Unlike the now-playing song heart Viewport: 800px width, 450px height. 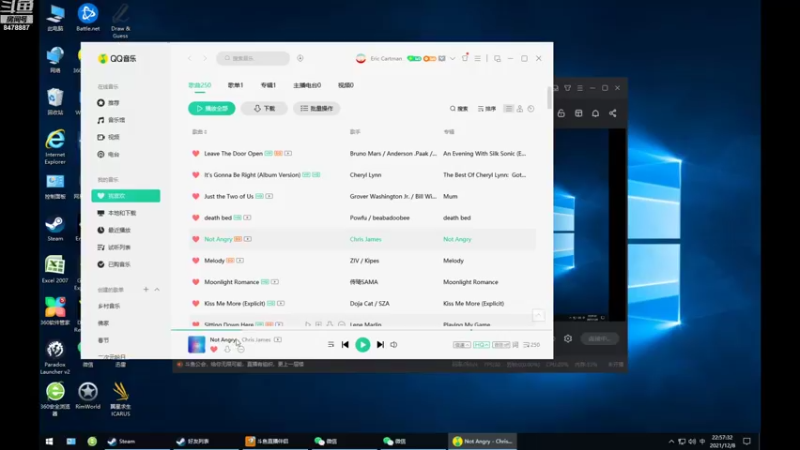coord(214,349)
